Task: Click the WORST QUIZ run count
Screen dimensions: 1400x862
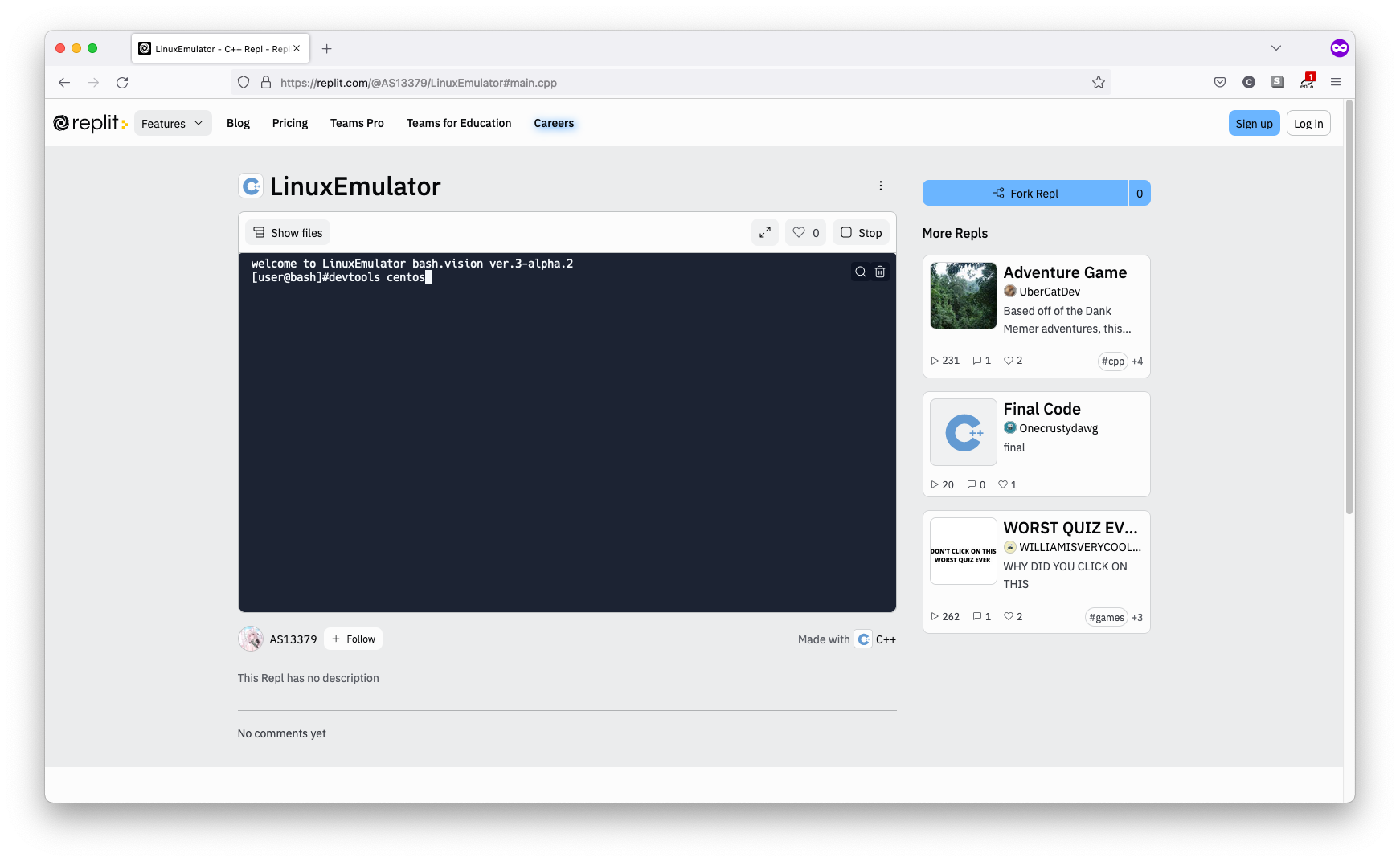Action: pos(945,617)
